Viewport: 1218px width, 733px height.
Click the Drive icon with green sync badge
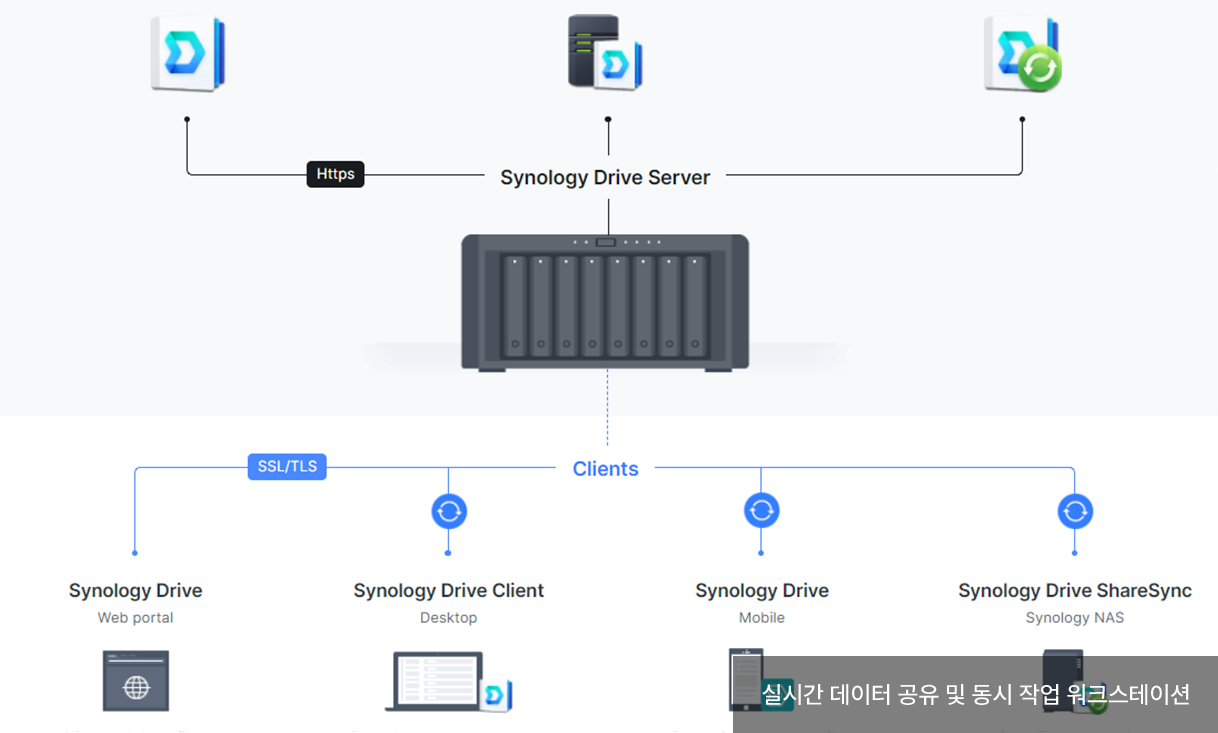[x=1023, y=53]
